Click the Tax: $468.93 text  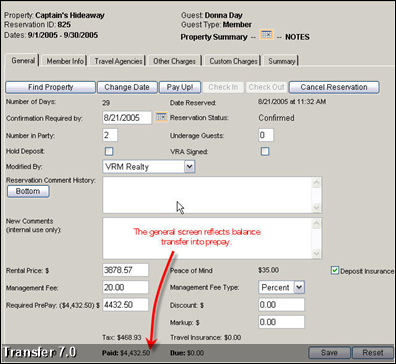tap(122, 338)
